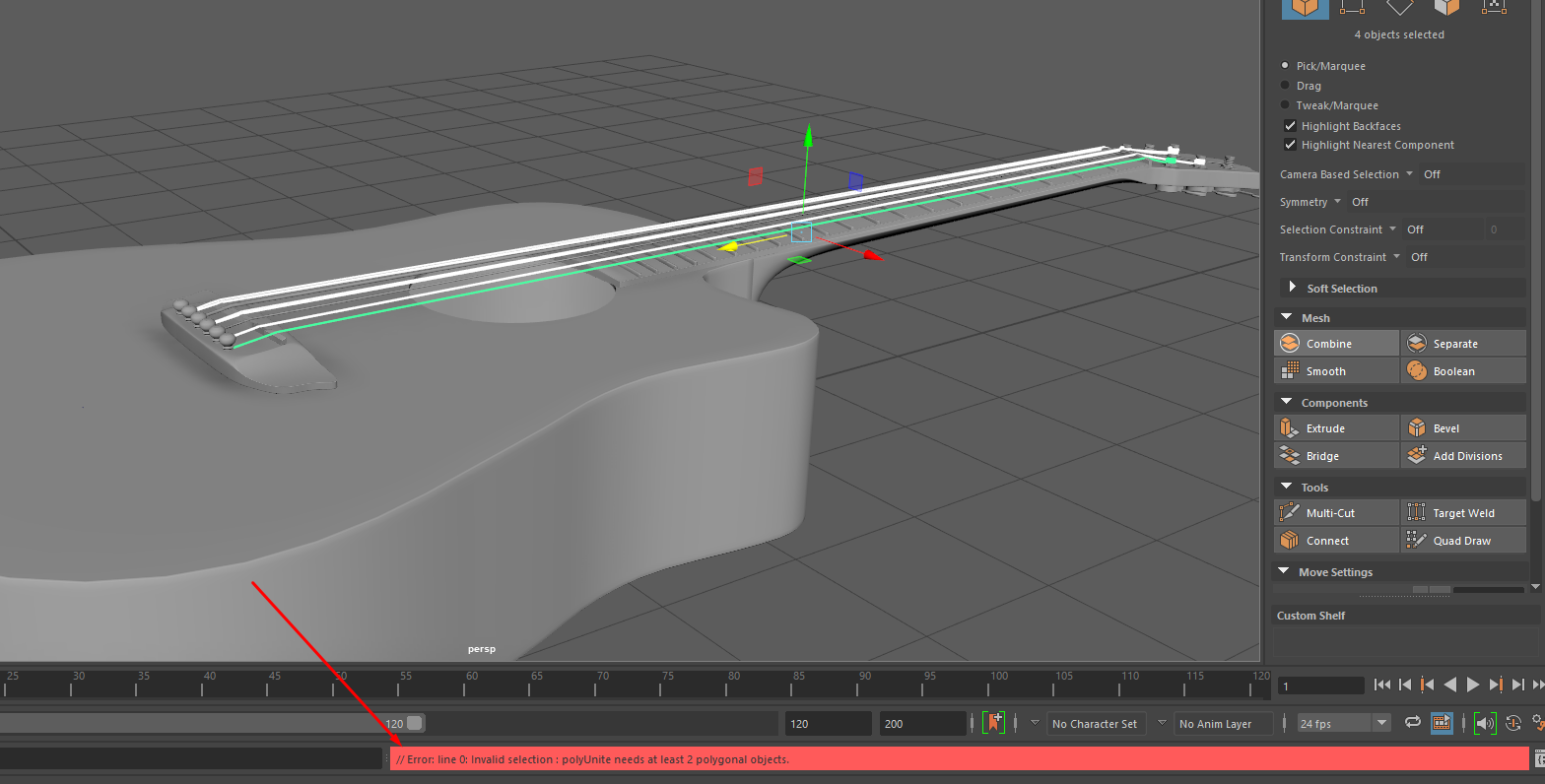Activate the Bridge component tool
The height and width of the screenshot is (784, 1545).
(1336, 455)
